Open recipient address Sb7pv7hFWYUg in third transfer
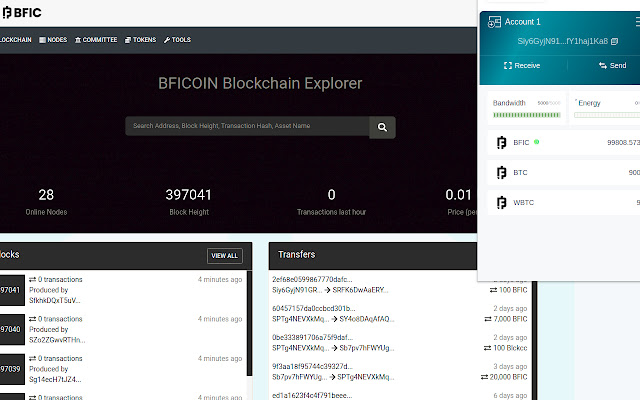This screenshot has width=640, height=400. click(x=366, y=348)
